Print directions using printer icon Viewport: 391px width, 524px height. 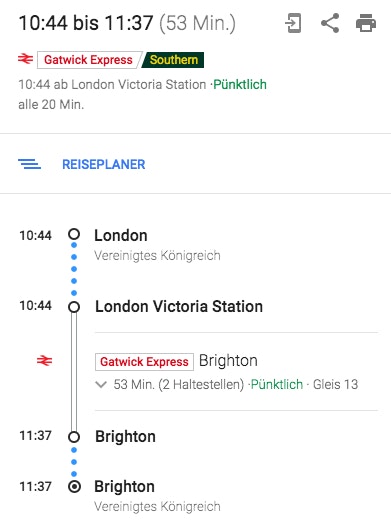point(366,23)
